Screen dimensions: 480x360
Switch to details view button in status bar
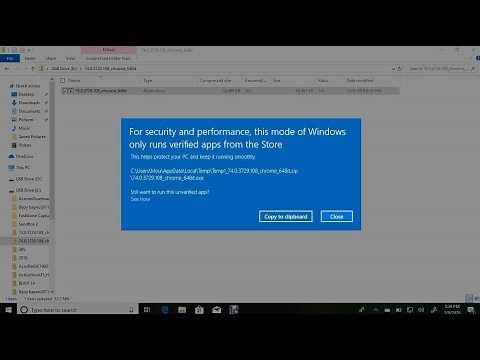(469, 298)
